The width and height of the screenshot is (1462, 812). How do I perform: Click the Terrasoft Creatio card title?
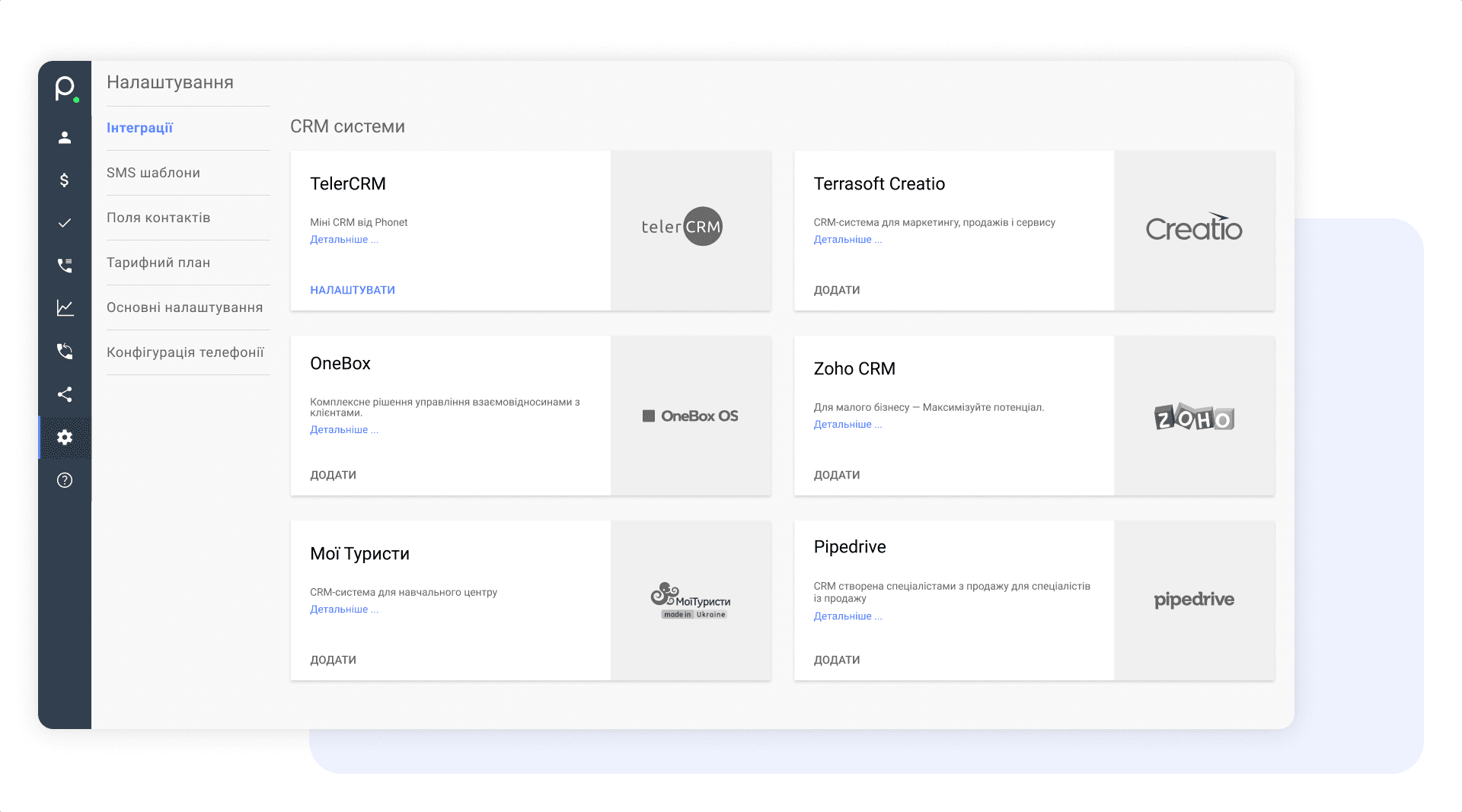coord(879,184)
